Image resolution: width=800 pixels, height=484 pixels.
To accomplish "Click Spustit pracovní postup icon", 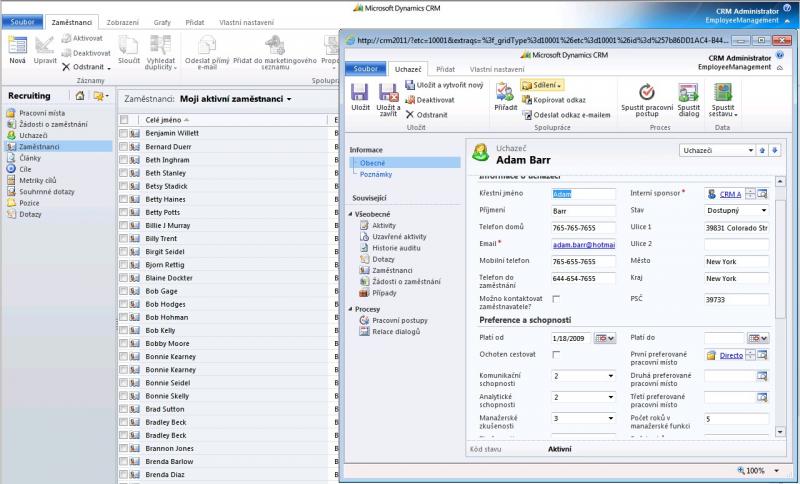I will pos(646,92).
